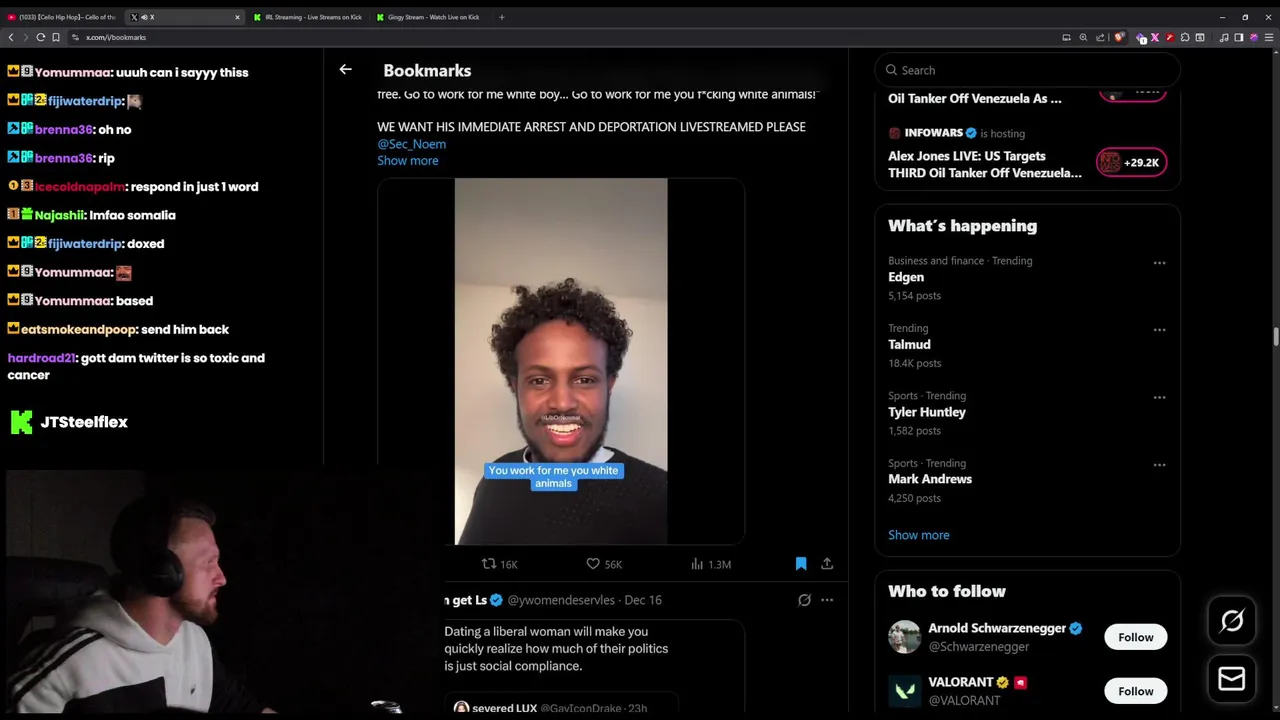Viewport: 1280px width, 720px height.
Task: Click browser back button
Action: coord(11,37)
